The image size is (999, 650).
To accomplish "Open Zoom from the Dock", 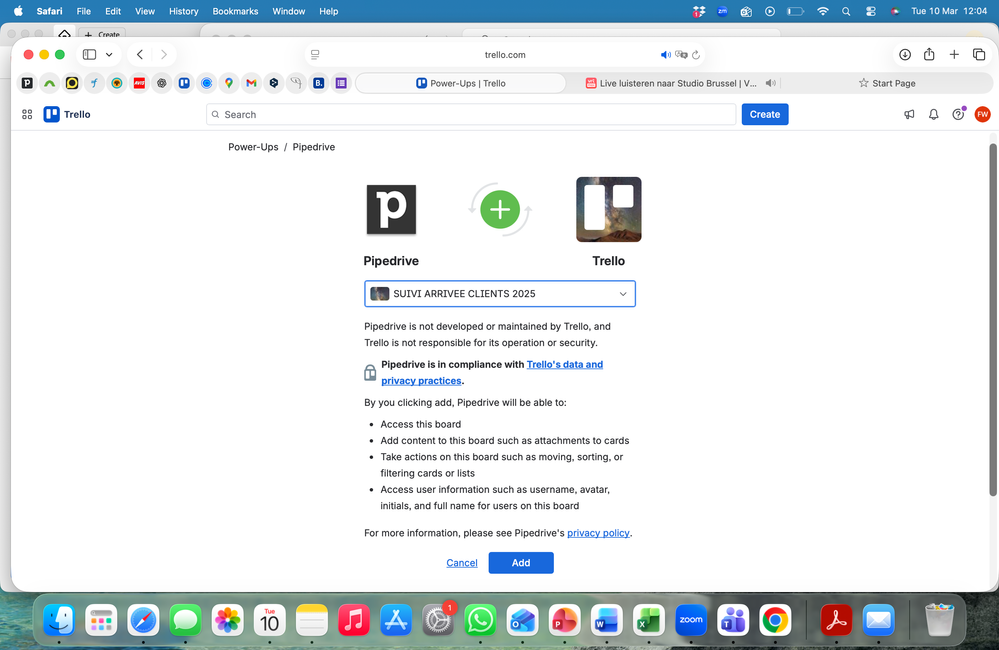I will coord(691,620).
